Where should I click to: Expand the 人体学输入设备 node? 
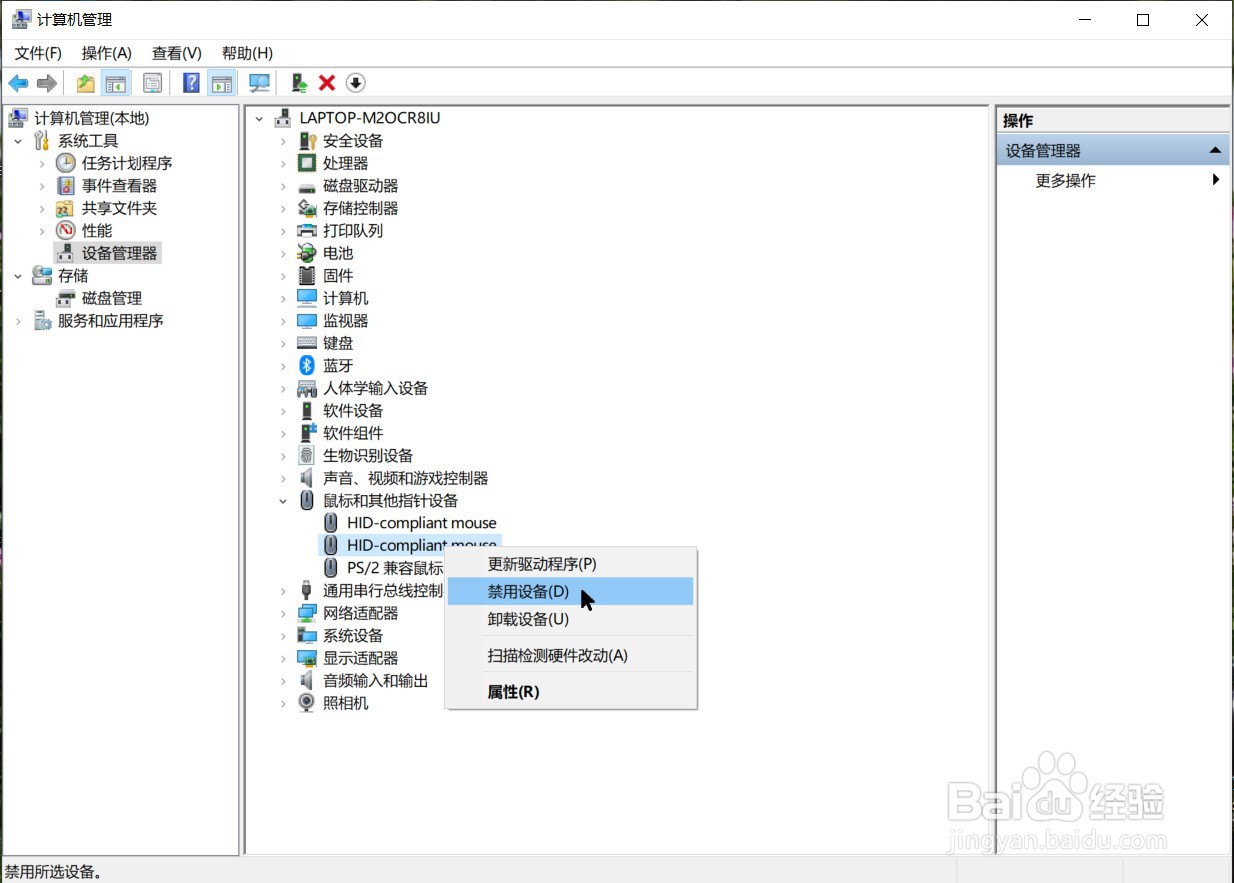(283, 388)
